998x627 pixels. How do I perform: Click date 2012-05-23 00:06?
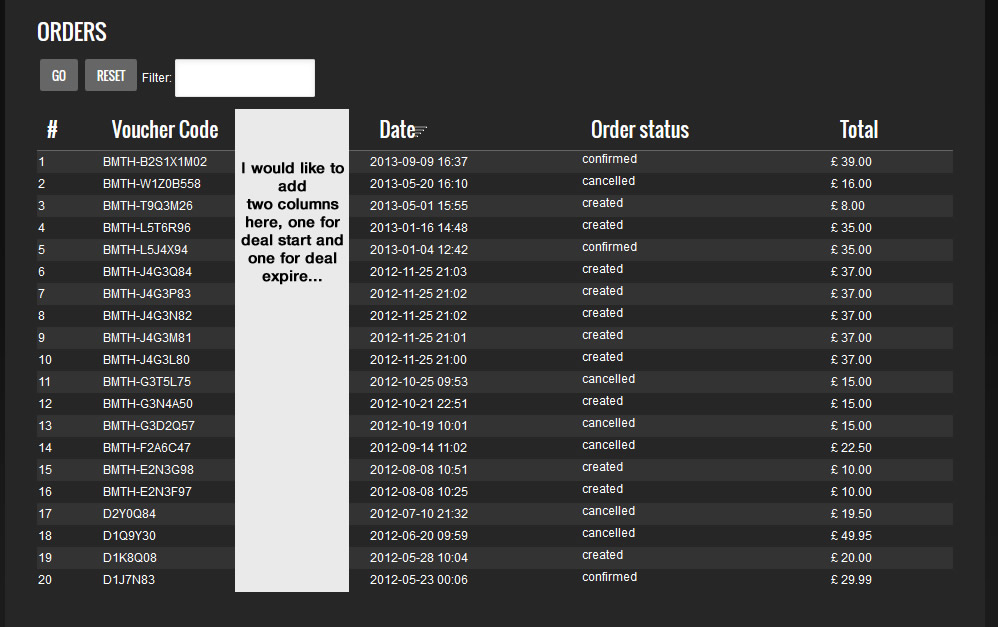point(419,580)
